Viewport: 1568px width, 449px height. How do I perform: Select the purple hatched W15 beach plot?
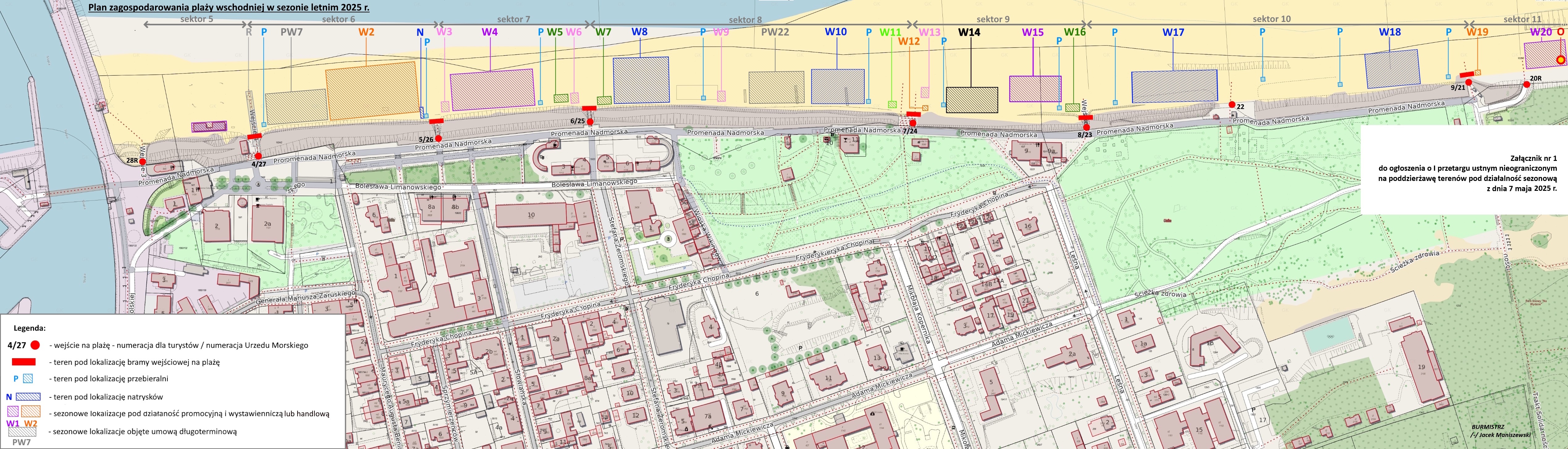click(1035, 88)
